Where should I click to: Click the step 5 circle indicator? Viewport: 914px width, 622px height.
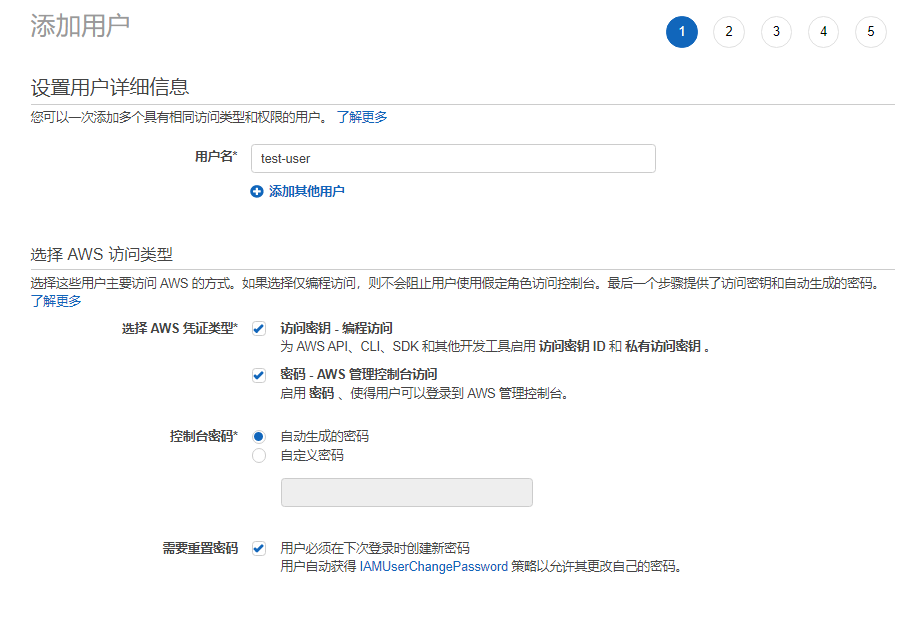tap(870, 31)
